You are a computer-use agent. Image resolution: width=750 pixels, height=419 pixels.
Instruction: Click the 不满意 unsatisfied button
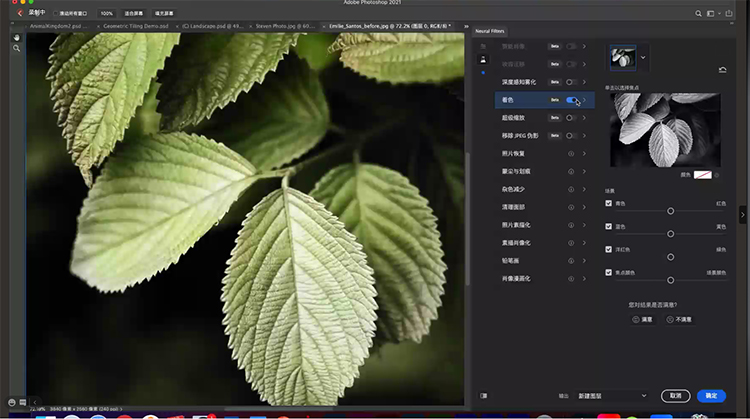pos(680,320)
